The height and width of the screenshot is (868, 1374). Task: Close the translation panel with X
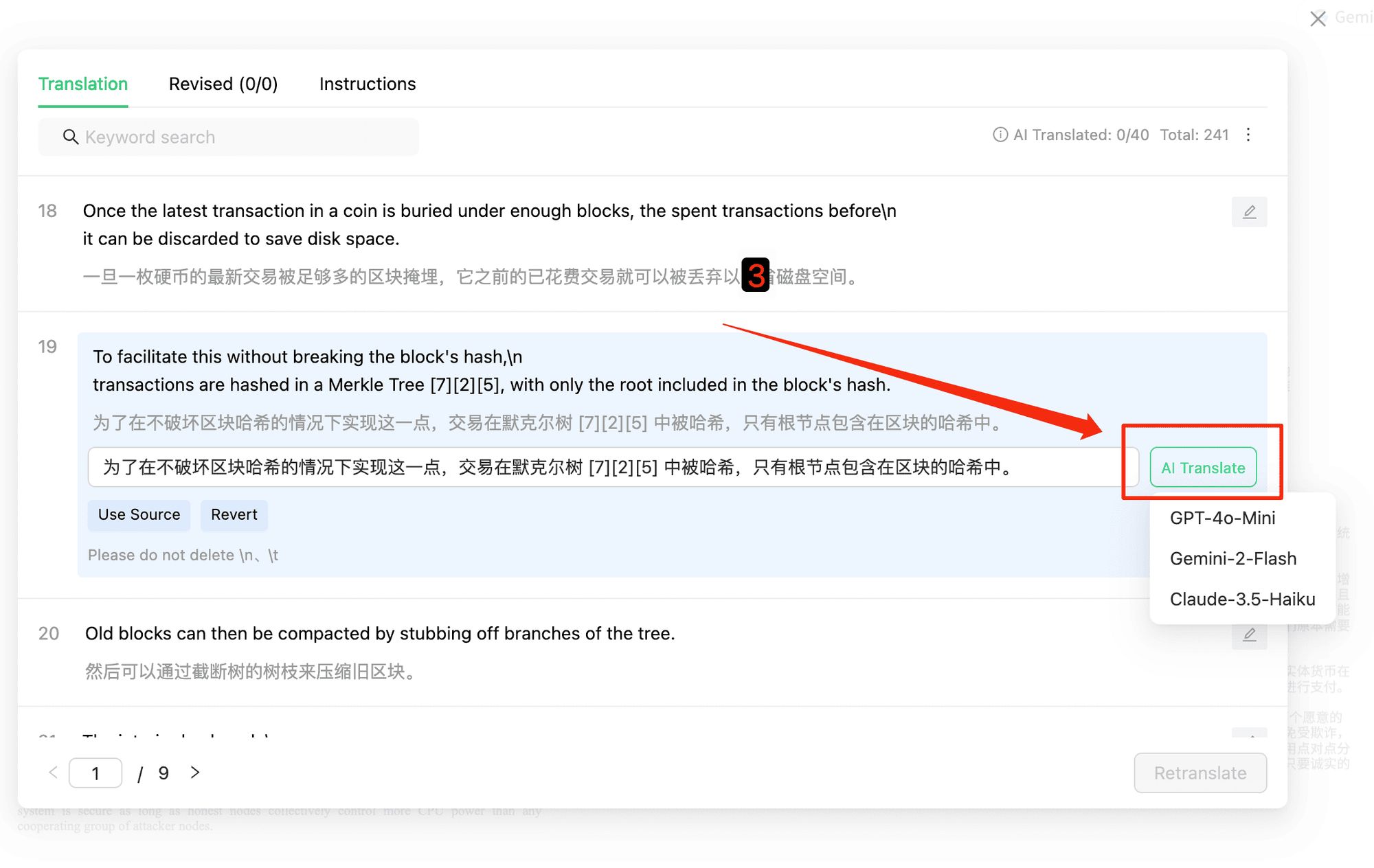click(1317, 19)
